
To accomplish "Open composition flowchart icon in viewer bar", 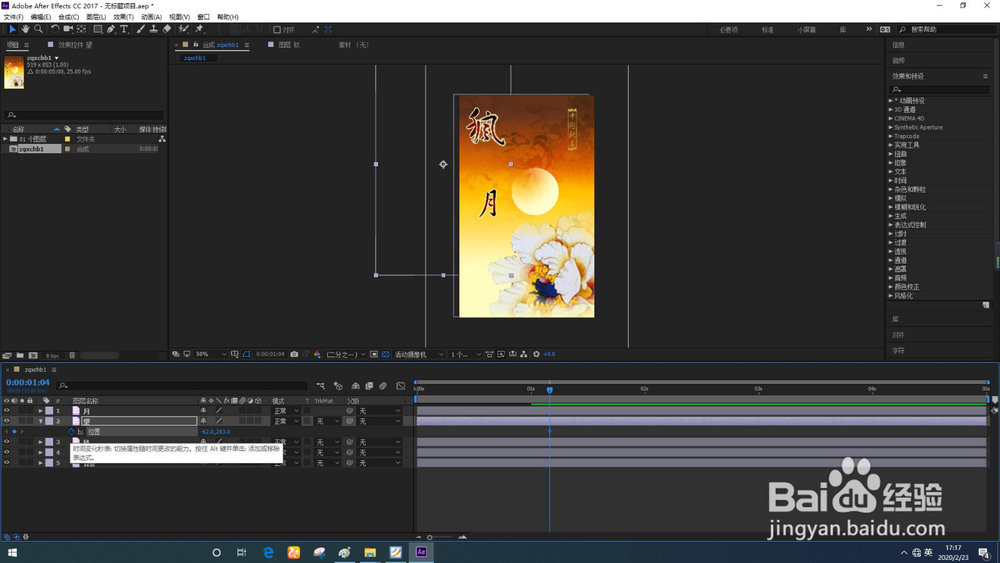I will 524,354.
